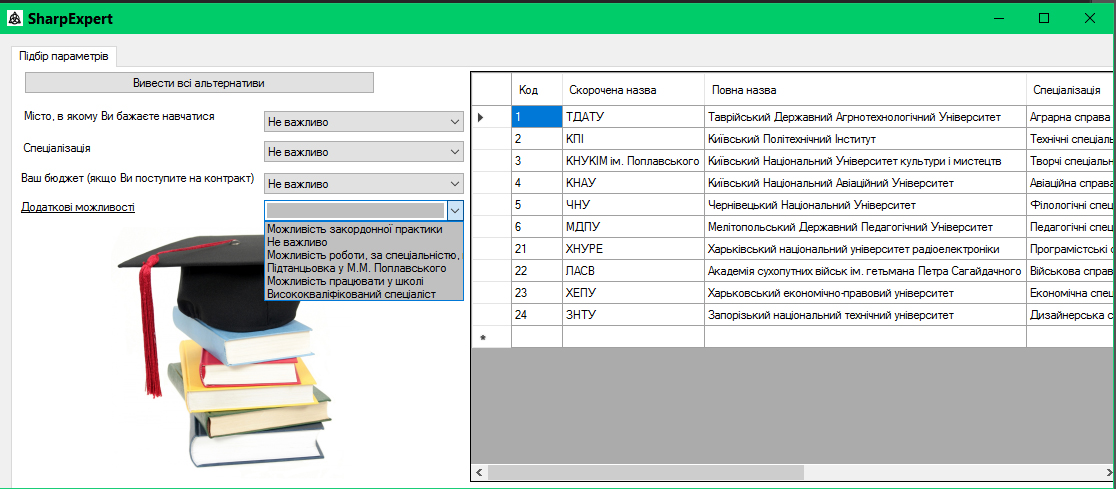The height and width of the screenshot is (489, 1116).
Task: Switch to the Підбір параметрів tab
Action: (x=64, y=56)
